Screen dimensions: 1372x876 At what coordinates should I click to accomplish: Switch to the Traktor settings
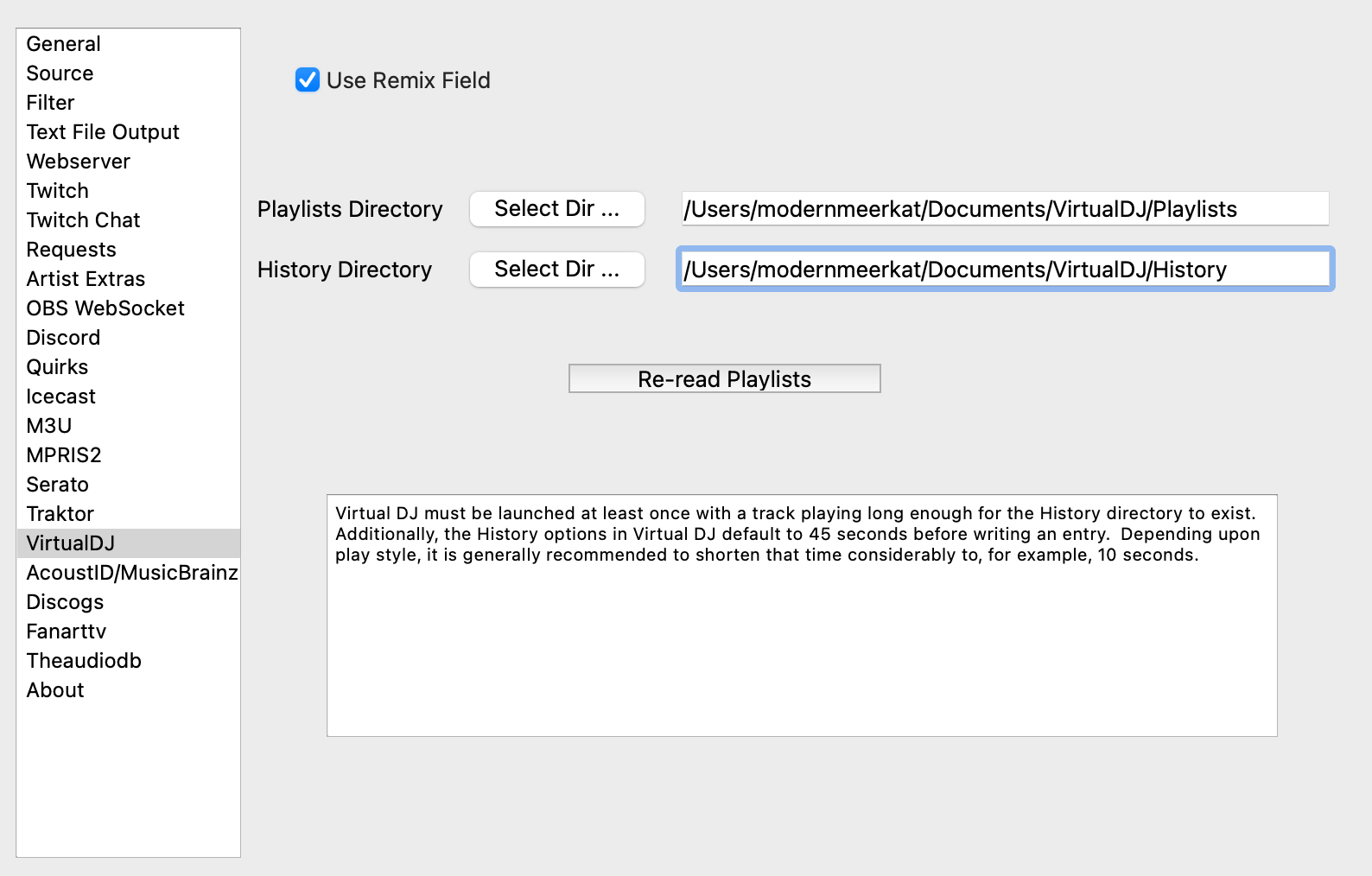(x=60, y=514)
